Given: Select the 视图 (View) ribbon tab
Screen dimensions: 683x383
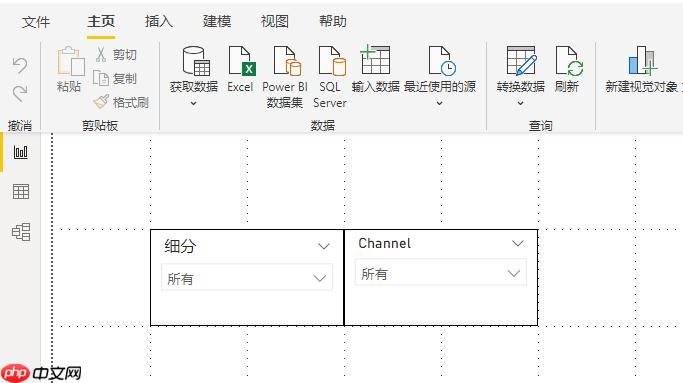Looking at the screenshot, I should pyautogui.click(x=274, y=21).
